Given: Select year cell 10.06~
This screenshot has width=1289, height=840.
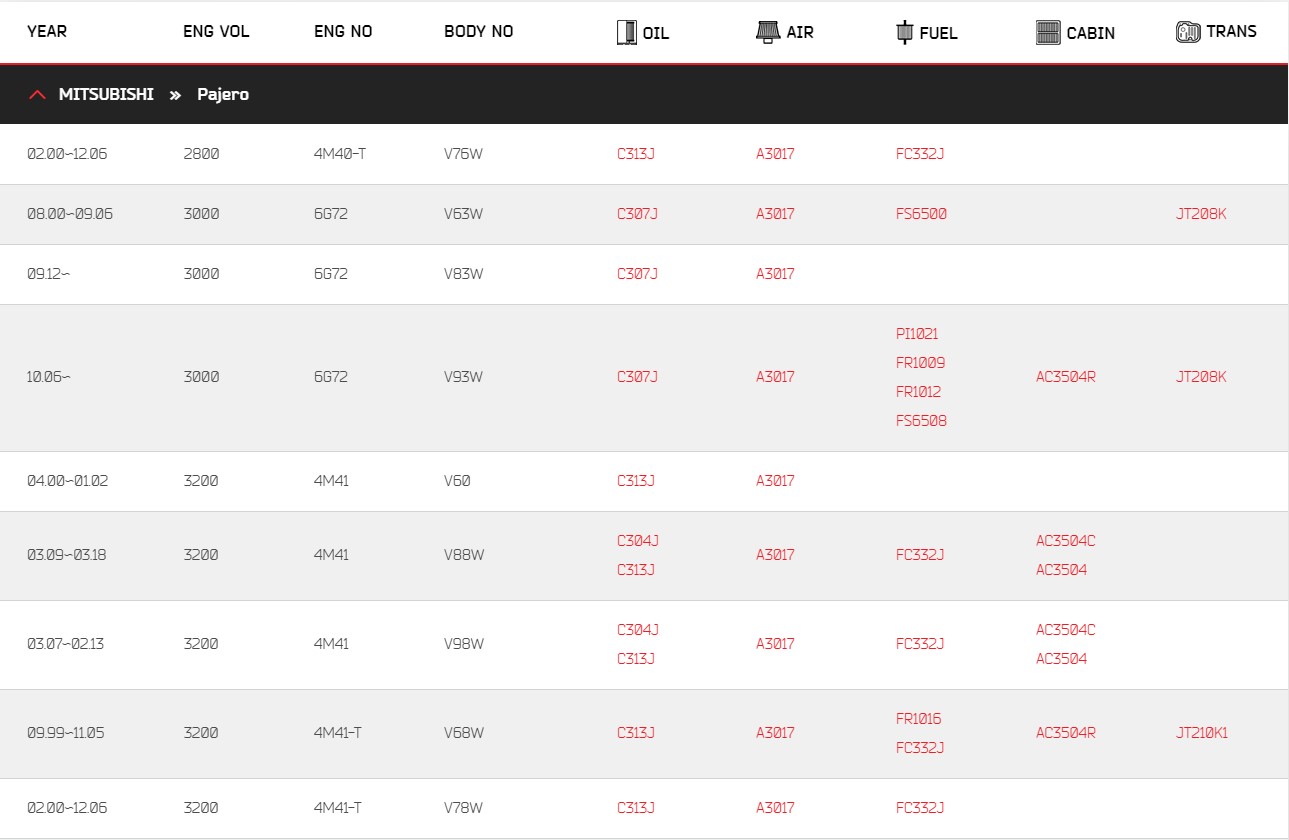Looking at the screenshot, I should (x=49, y=377).
